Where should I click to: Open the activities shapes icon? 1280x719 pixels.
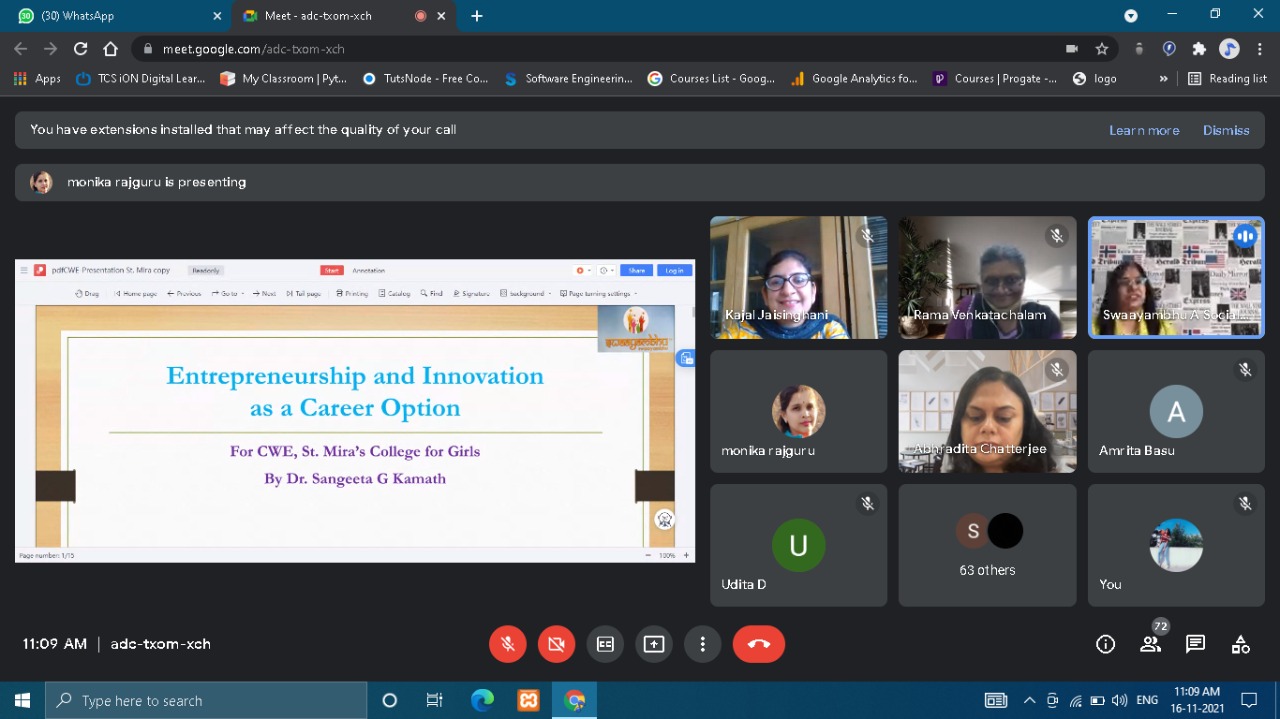pyautogui.click(x=1240, y=644)
